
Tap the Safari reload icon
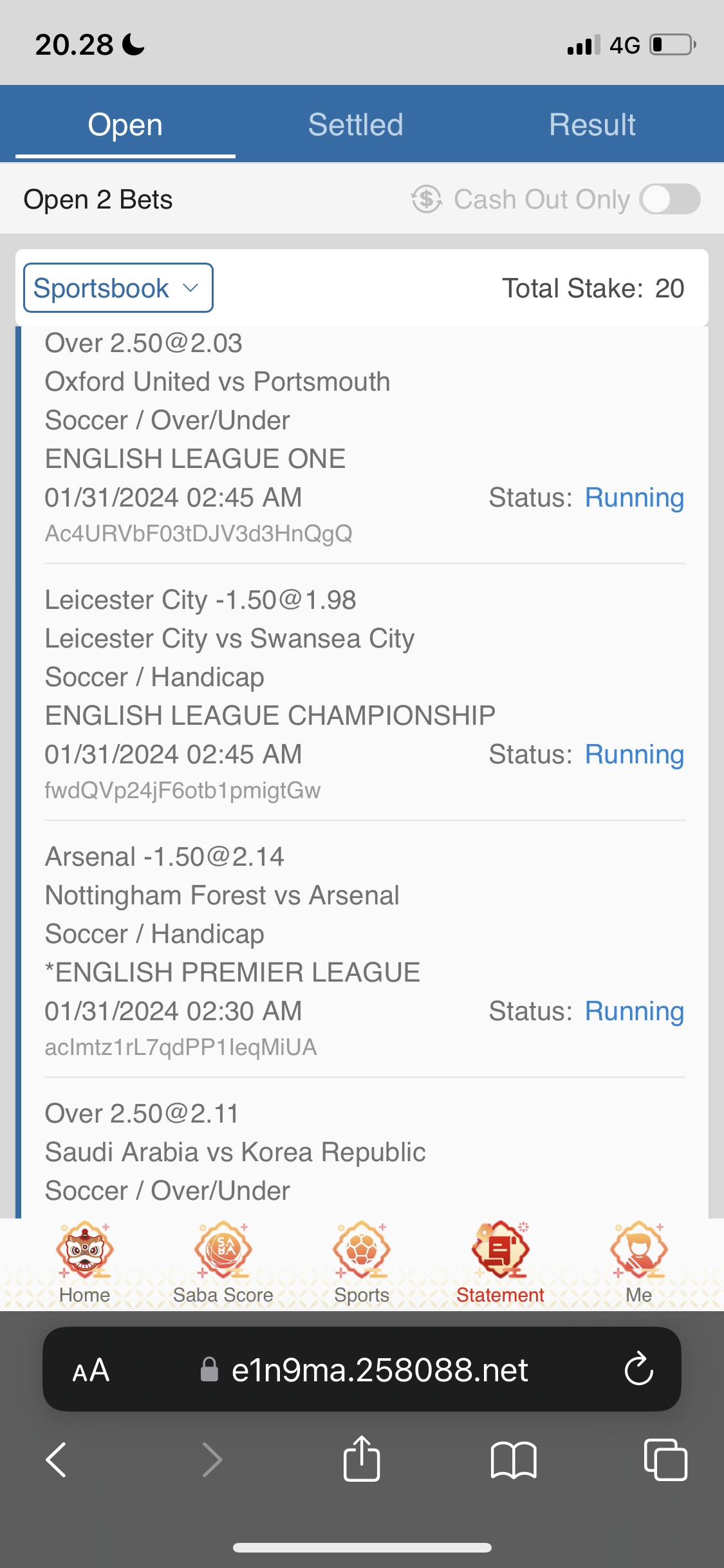(638, 1369)
